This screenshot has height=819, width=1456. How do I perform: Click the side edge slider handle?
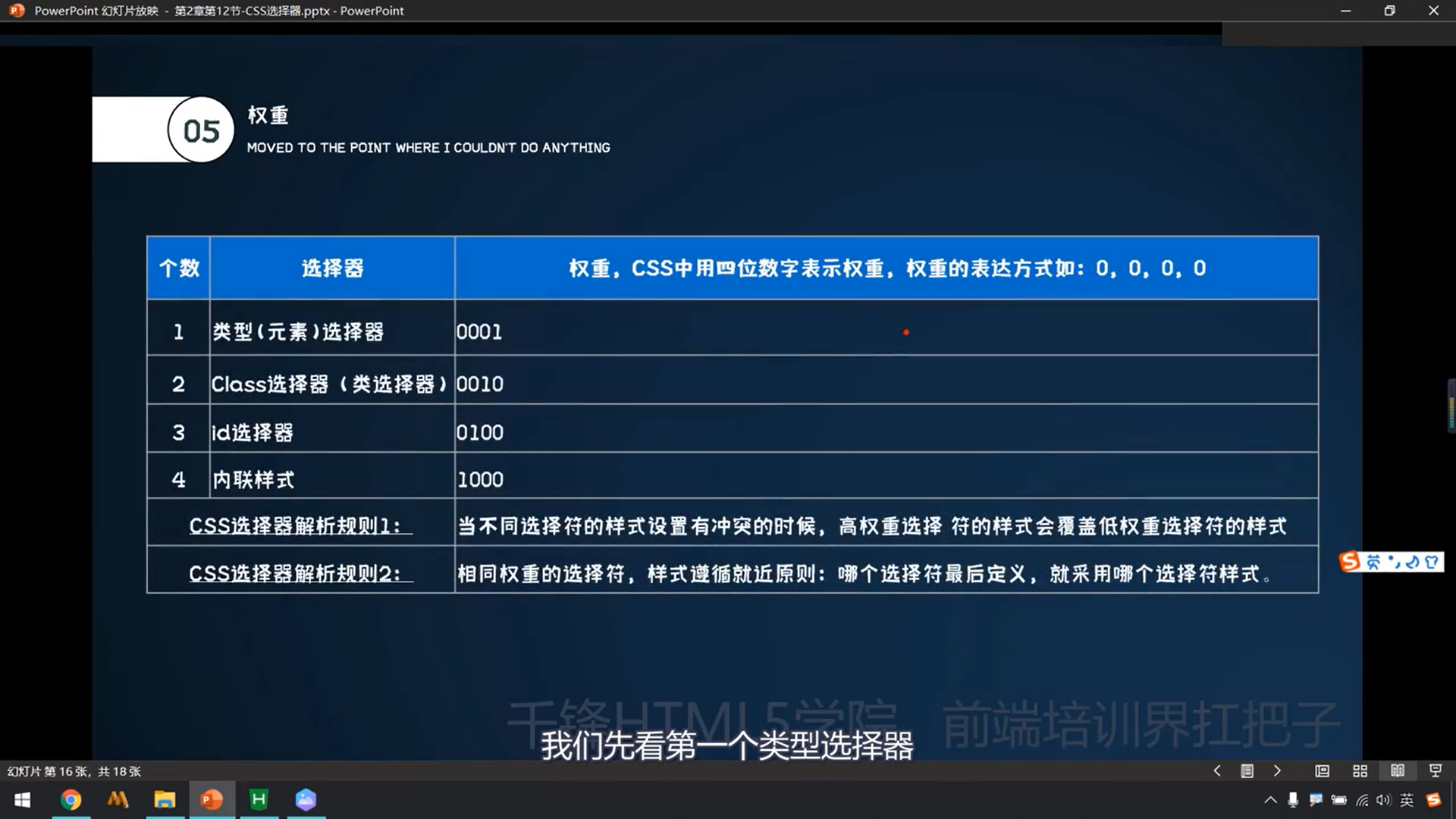pyautogui.click(x=1451, y=407)
